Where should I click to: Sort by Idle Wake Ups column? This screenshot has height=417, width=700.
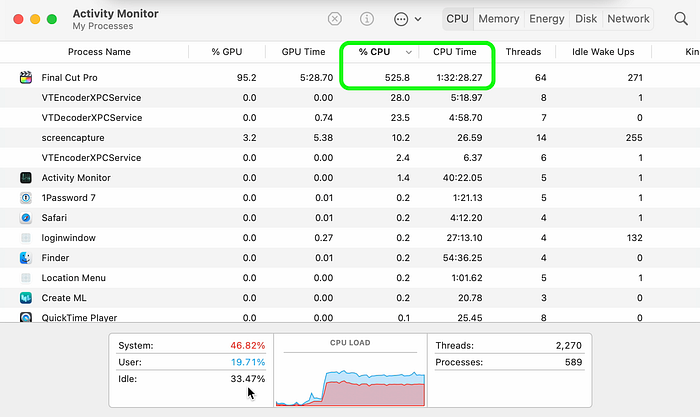[x=603, y=52]
